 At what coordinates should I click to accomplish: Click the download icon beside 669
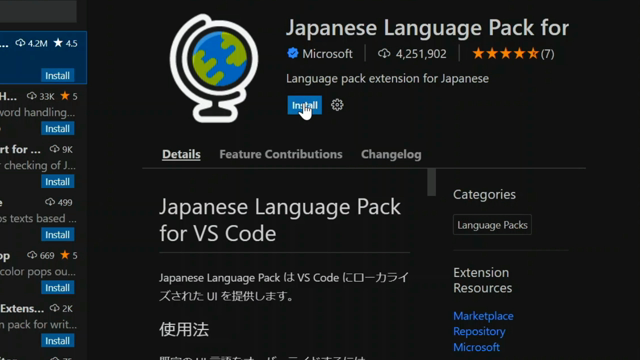tap(32, 255)
